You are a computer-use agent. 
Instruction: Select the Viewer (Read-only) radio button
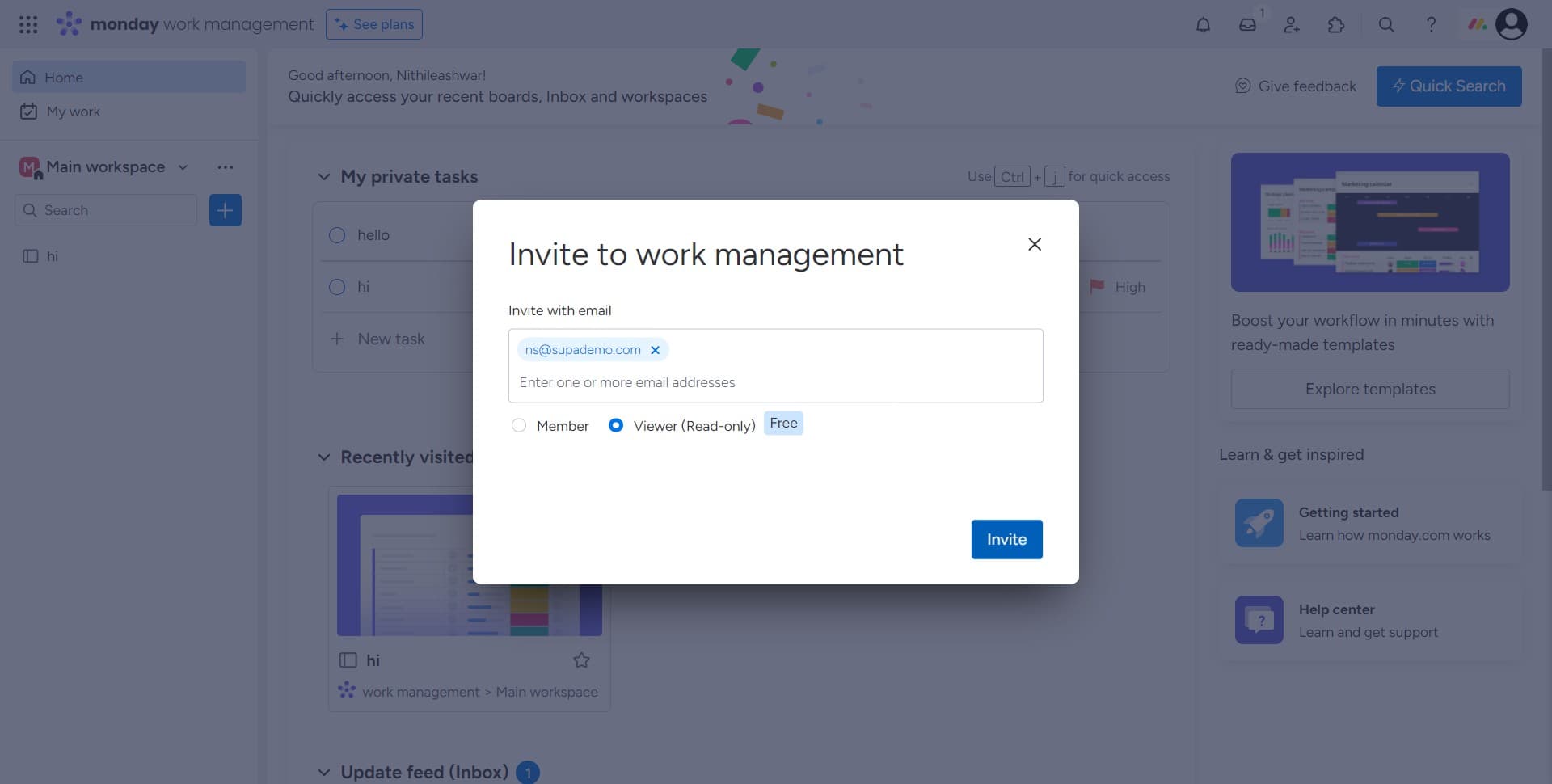pyautogui.click(x=616, y=425)
